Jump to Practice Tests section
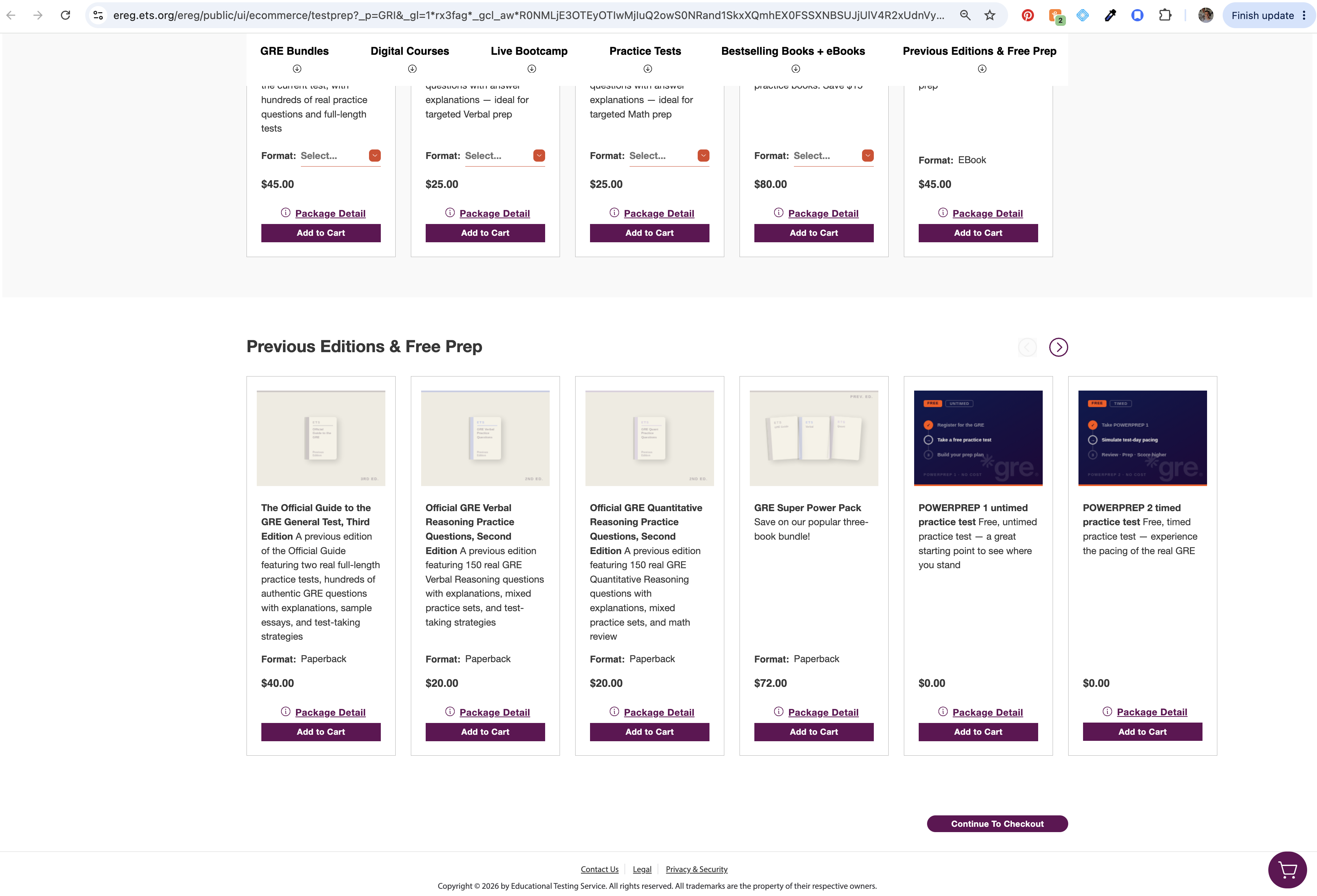Viewport: 1317px width, 896px height. click(645, 51)
